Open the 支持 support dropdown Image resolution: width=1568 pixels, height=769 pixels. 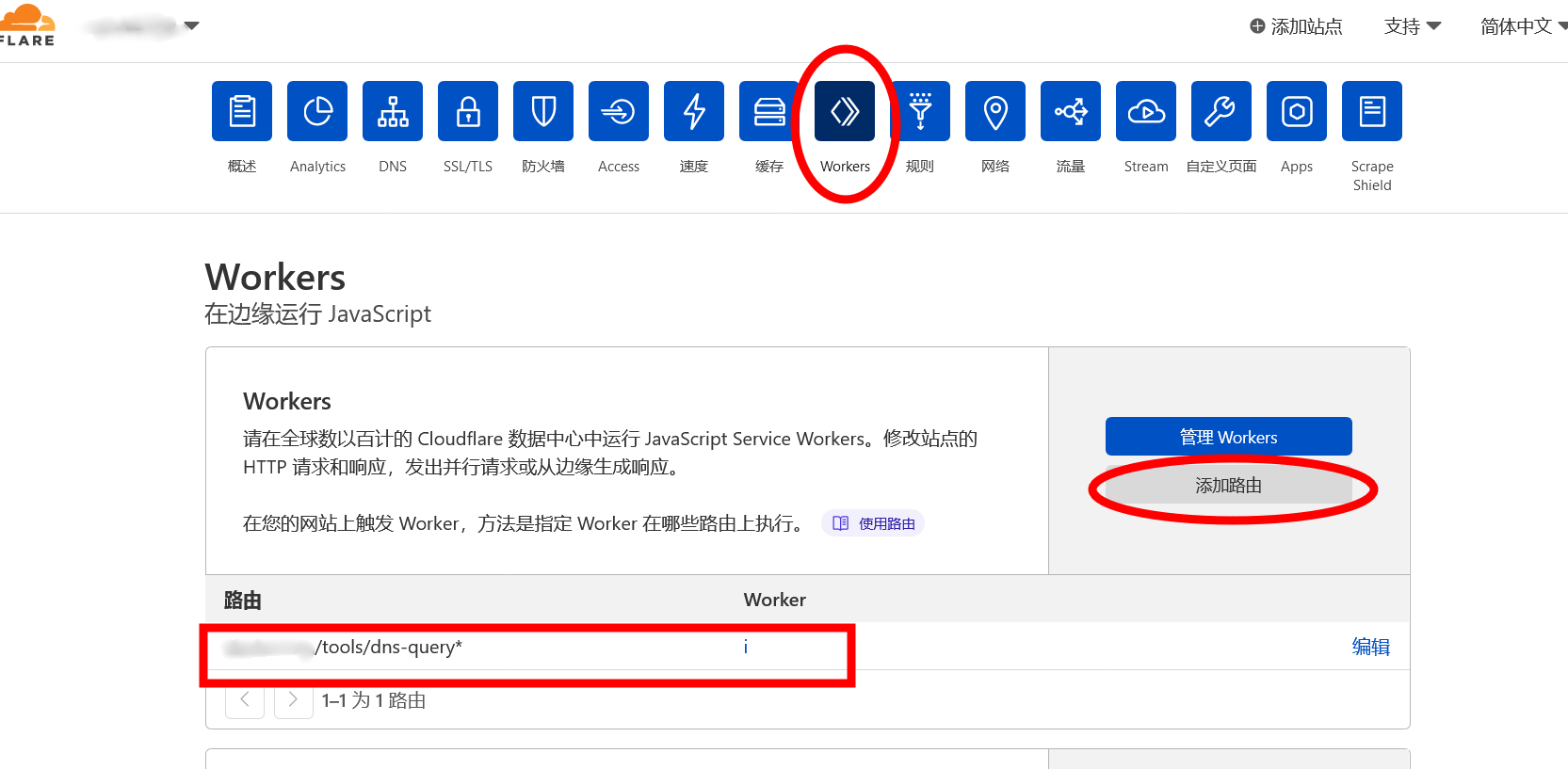point(1412,26)
